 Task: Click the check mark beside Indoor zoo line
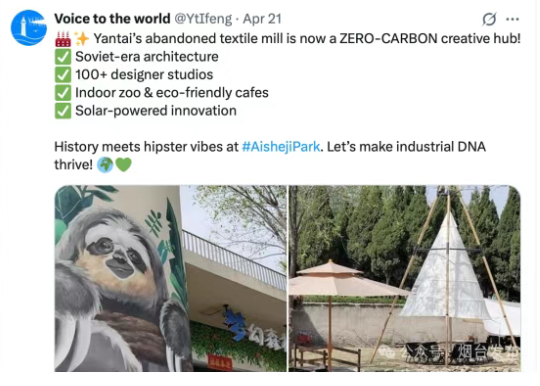pyautogui.click(x=63, y=93)
